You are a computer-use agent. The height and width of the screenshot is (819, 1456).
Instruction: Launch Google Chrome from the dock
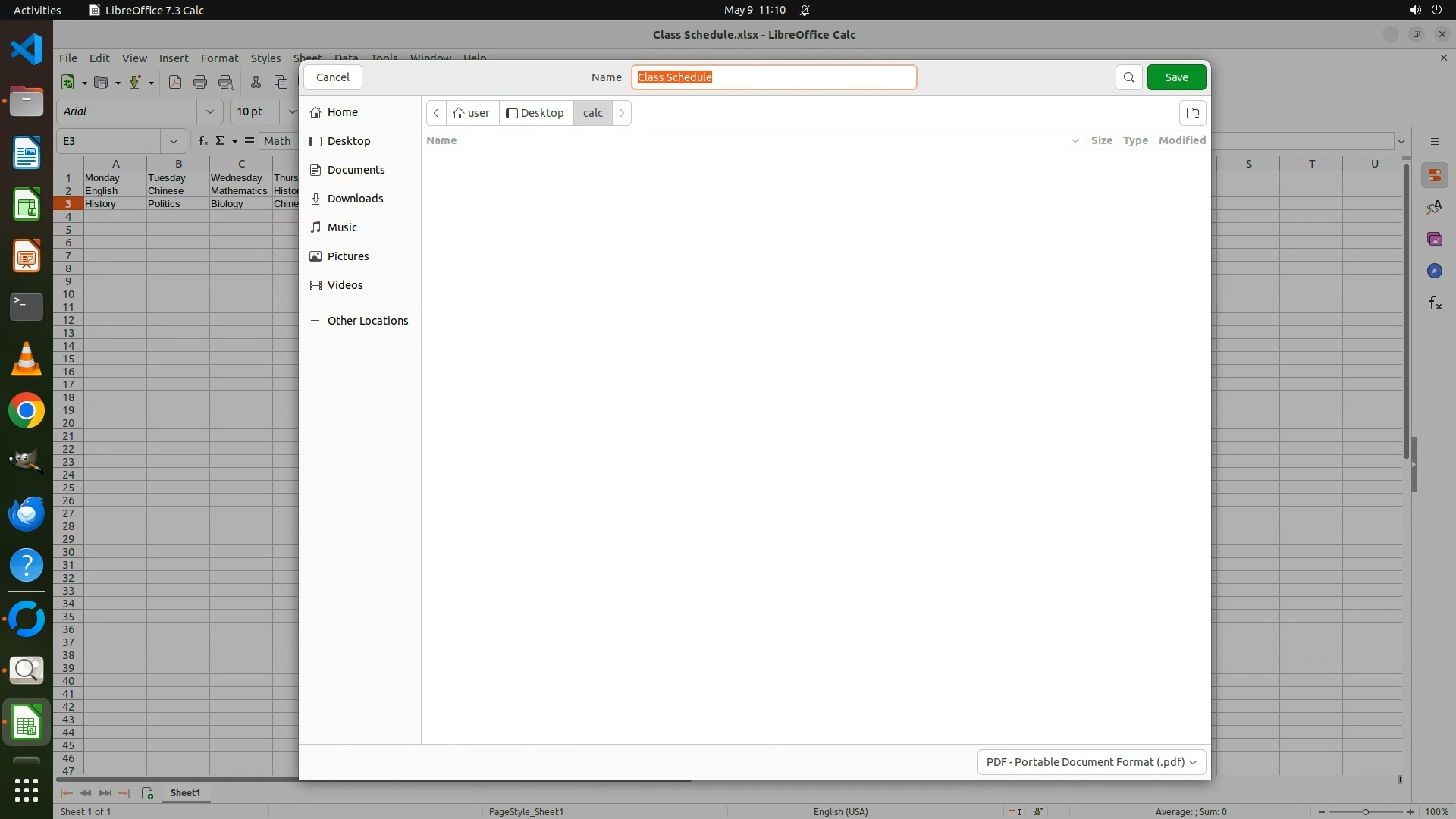[x=27, y=411]
